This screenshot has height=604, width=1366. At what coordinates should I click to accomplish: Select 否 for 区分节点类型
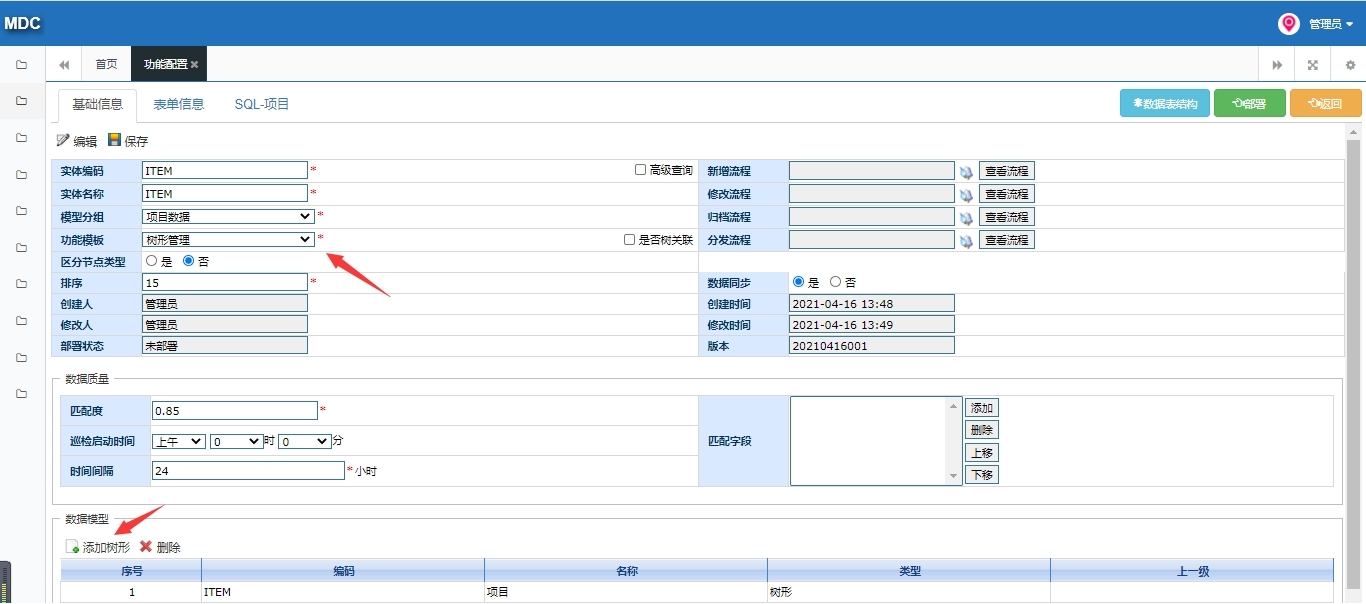tap(189, 261)
